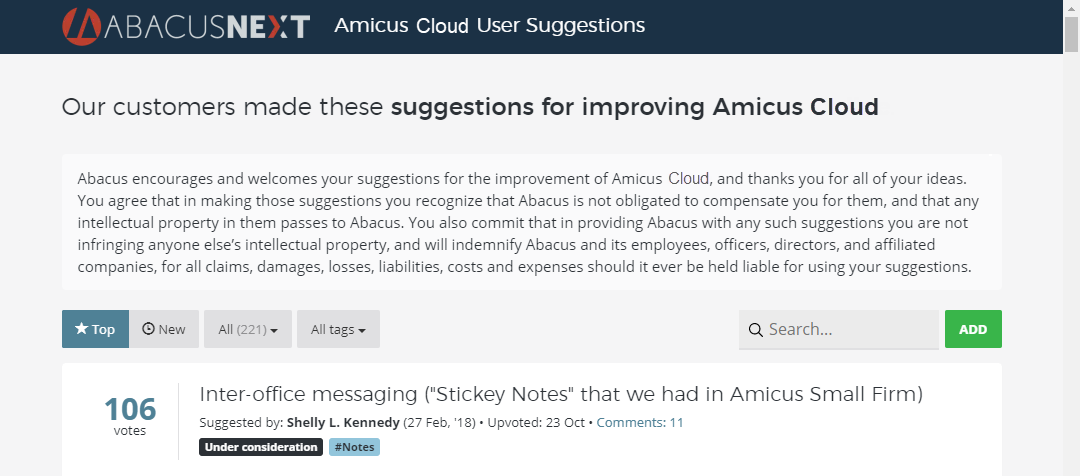Click the star icon on Top
The height and width of the screenshot is (476, 1080).
[x=82, y=329]
